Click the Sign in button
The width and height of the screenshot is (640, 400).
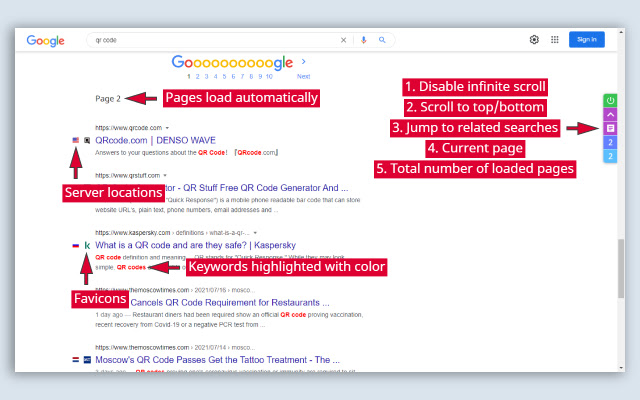click(587, 40)
